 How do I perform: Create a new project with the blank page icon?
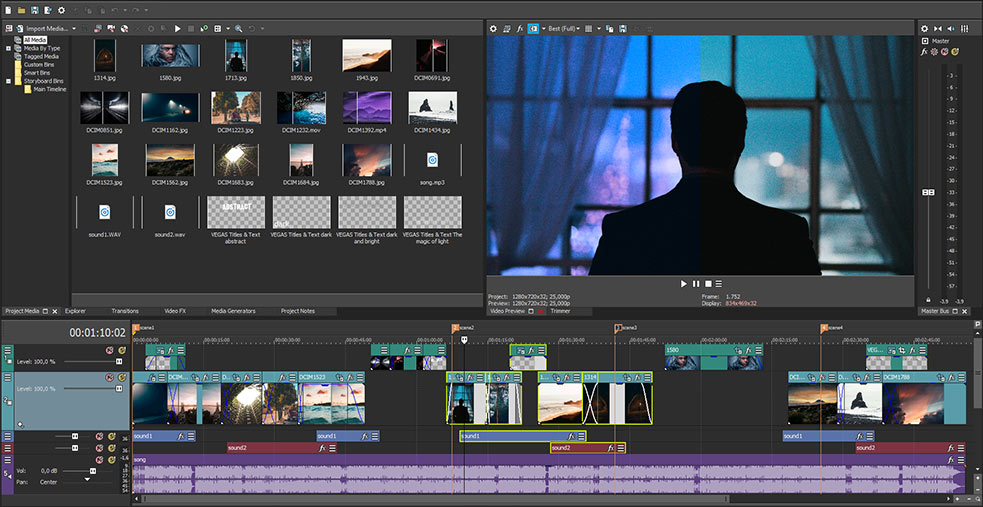pyautogui.click(x=7, y=10)
